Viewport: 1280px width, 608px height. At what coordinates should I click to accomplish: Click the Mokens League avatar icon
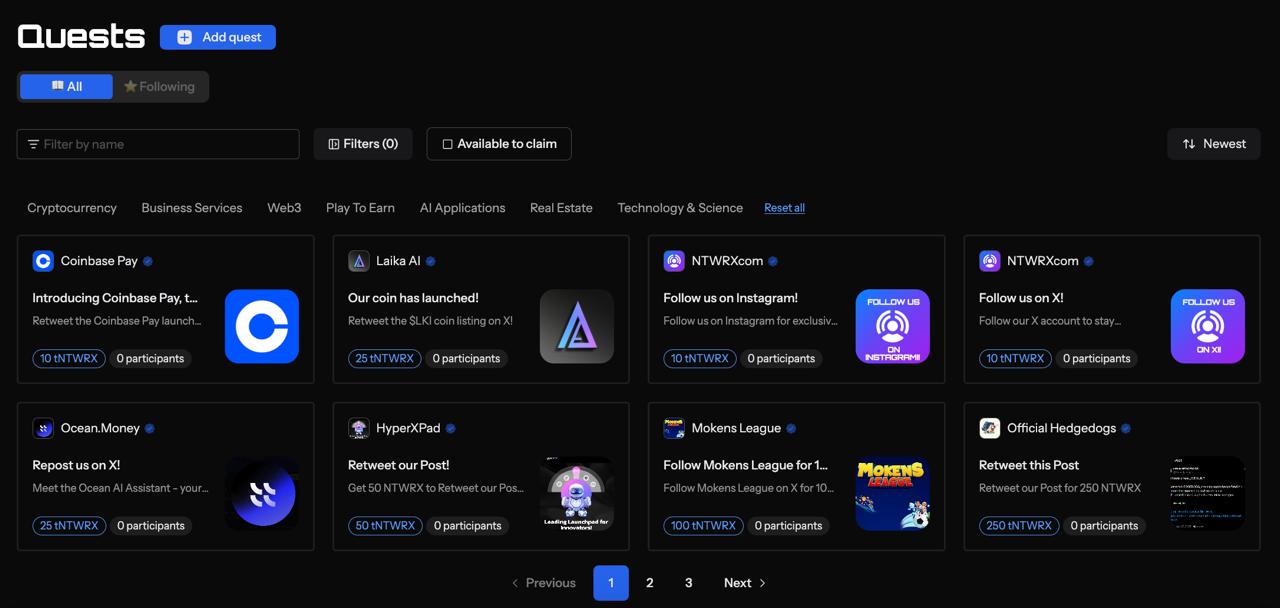(x=674, y=428)
